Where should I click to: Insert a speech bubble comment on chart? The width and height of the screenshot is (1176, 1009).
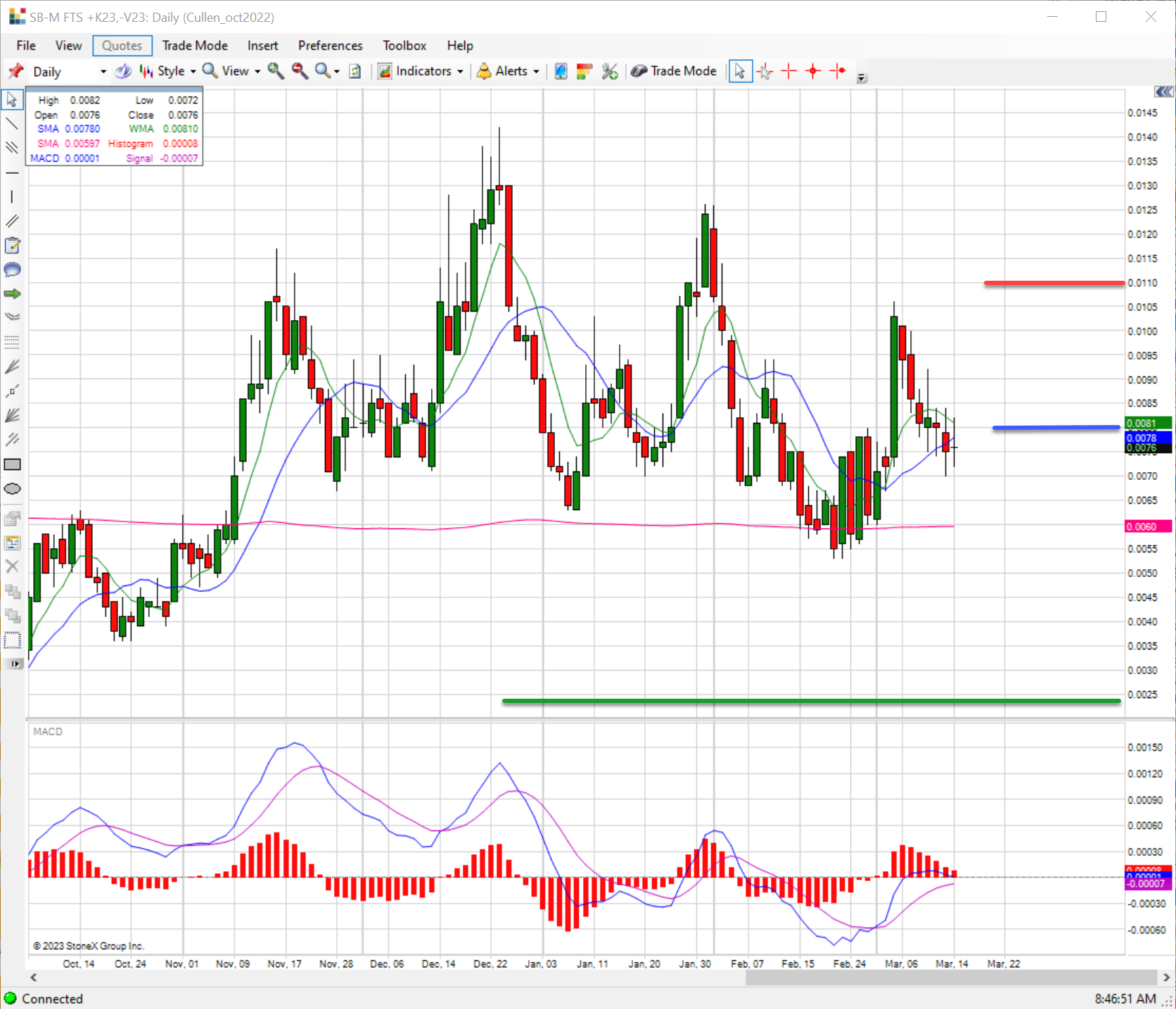(12, 269)
